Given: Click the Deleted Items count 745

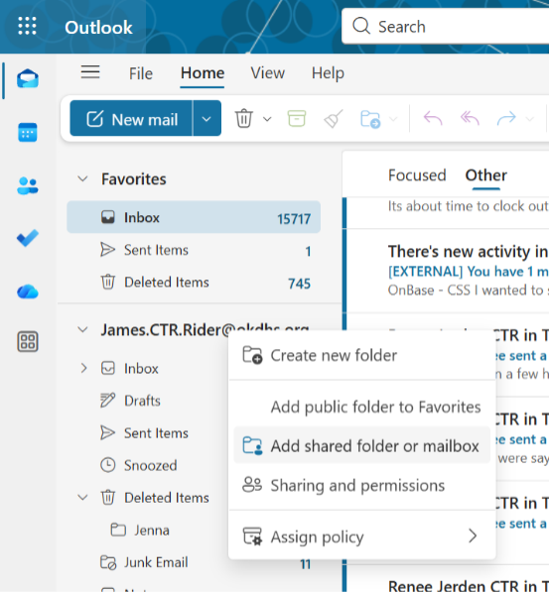Looking at the screenshot, I should click(299, 283).
